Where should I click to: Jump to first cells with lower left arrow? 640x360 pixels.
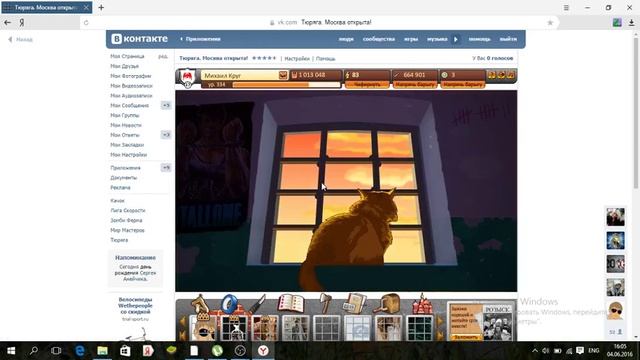[182, 335]
